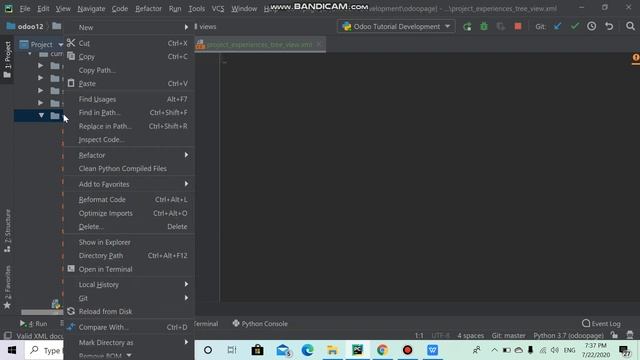
Task: Click the Bandicam red record taskbar icon
Action: 407,350
